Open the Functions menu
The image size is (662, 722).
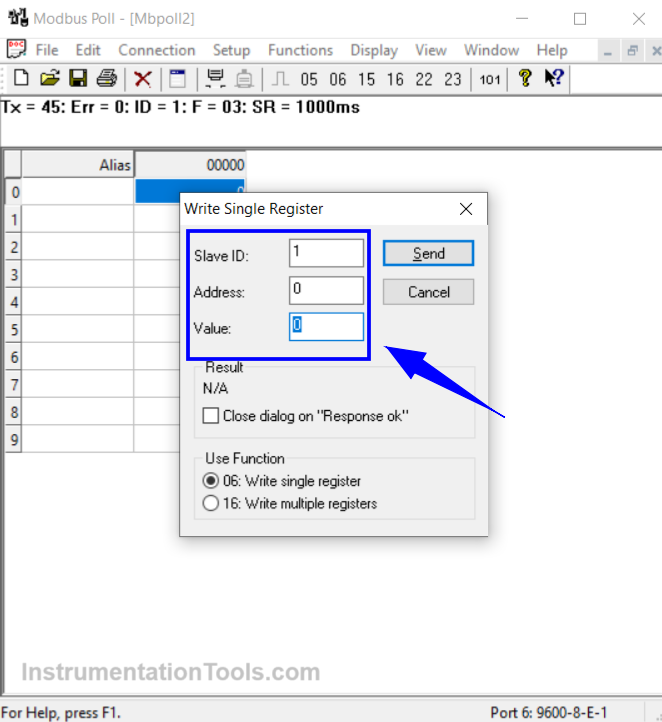(x=300, y=50)
